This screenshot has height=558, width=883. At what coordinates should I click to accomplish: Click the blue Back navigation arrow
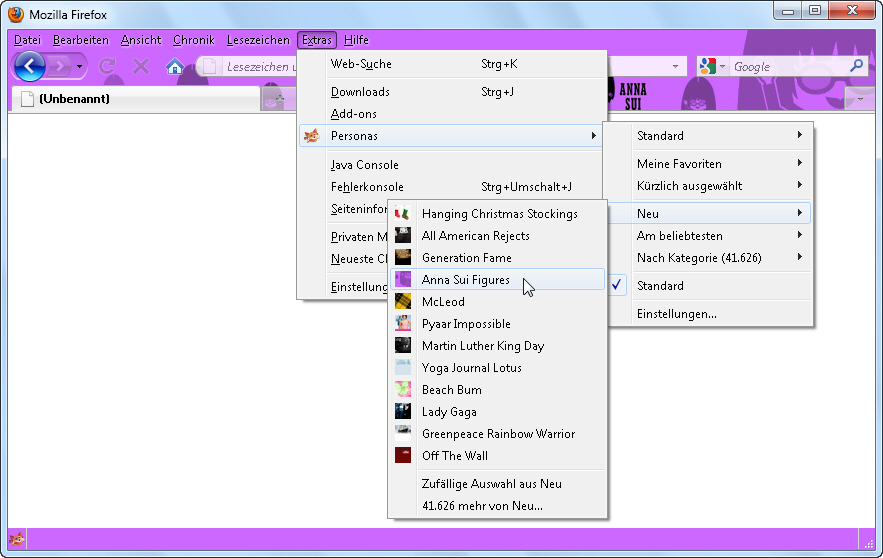click(x=30, y=66)
